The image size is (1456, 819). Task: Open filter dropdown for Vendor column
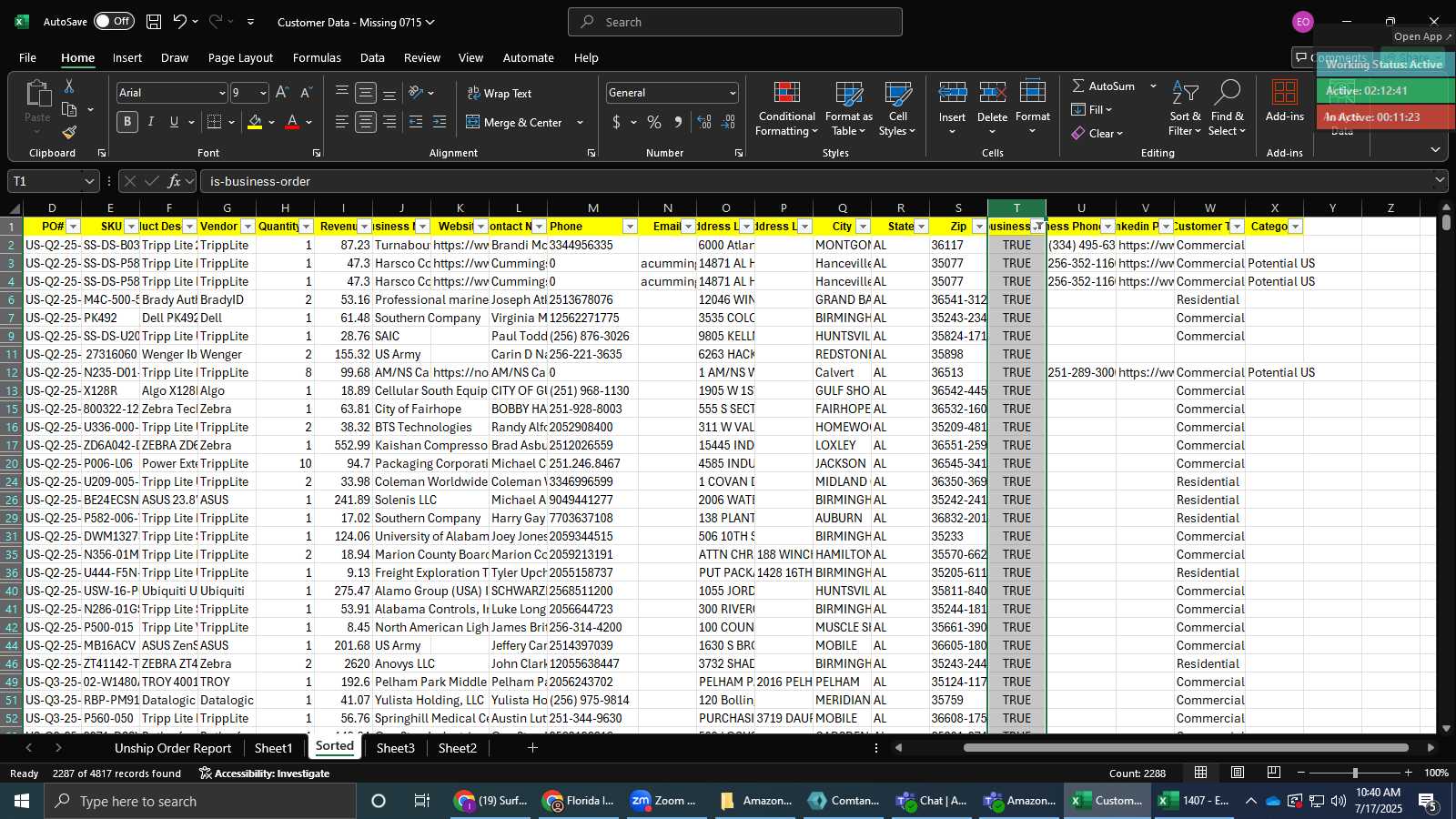pos(248,227)
